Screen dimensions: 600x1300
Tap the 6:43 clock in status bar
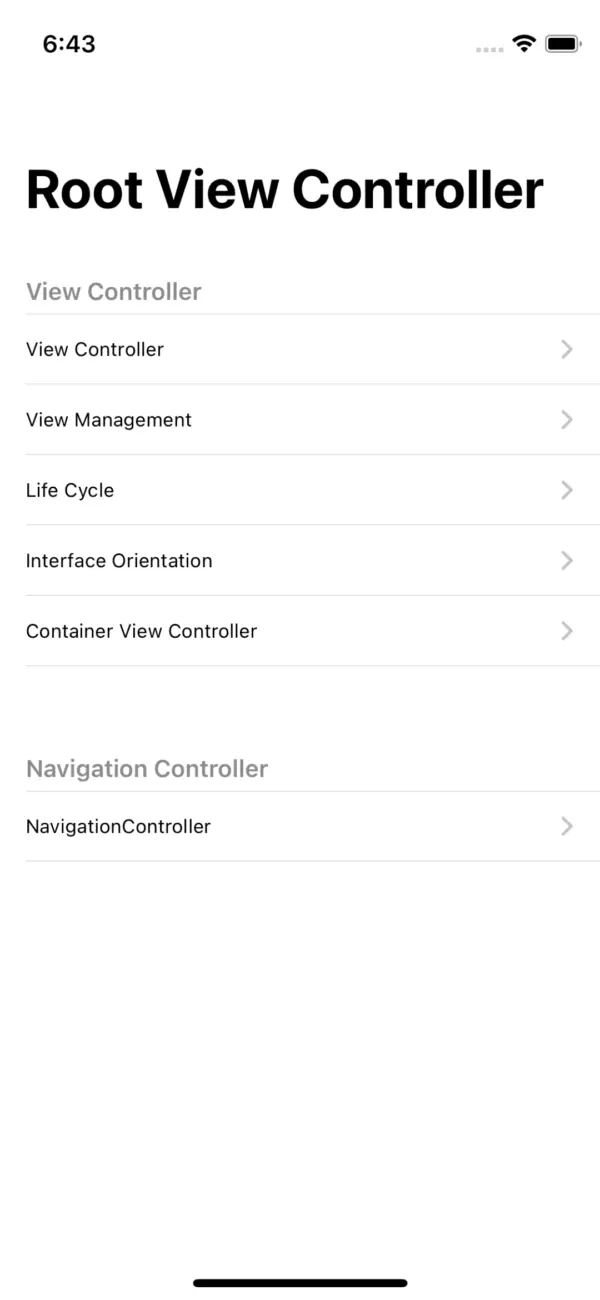click(69, 44)
